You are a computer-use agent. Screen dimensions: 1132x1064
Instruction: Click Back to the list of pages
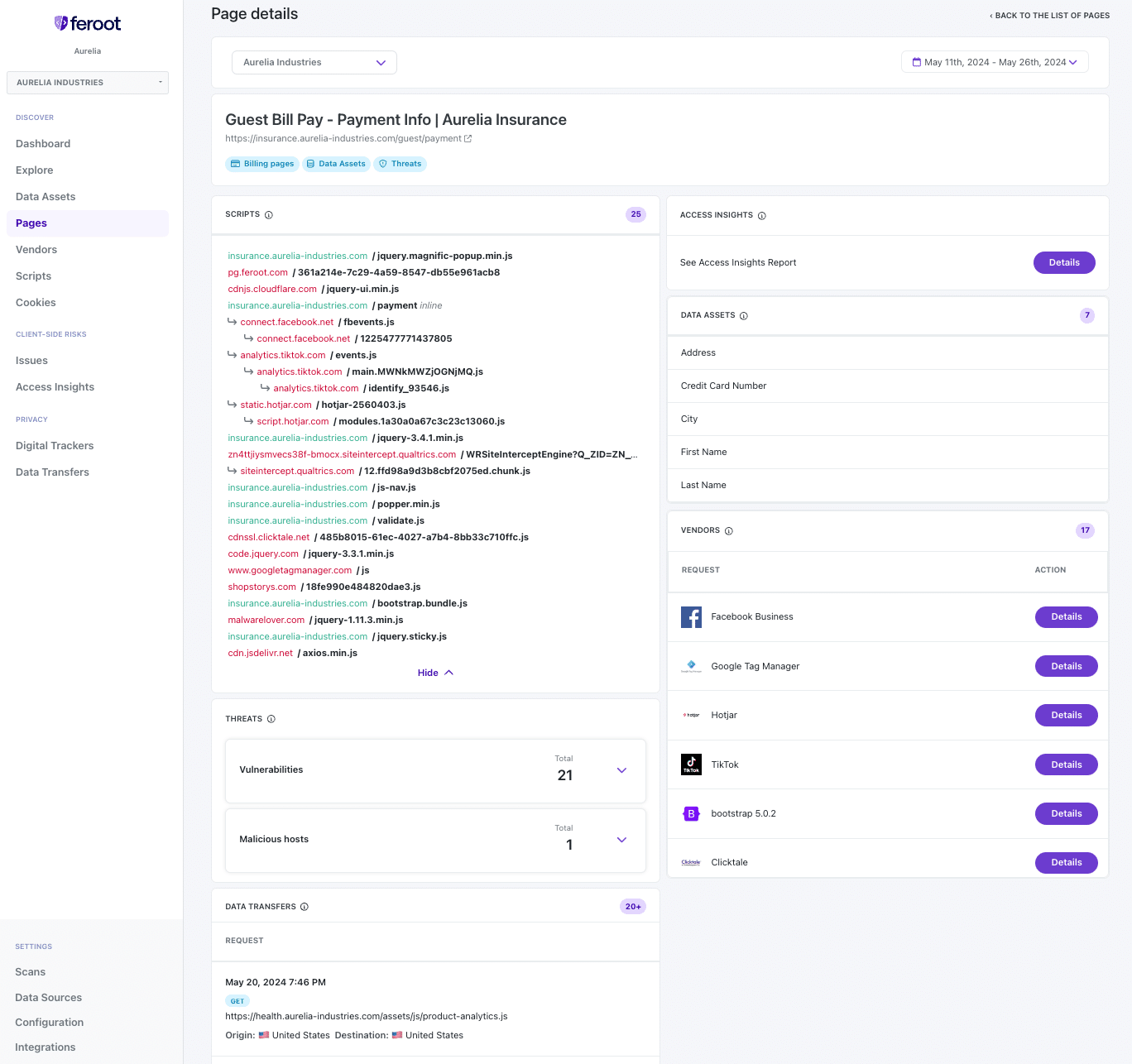point(1050,16)
